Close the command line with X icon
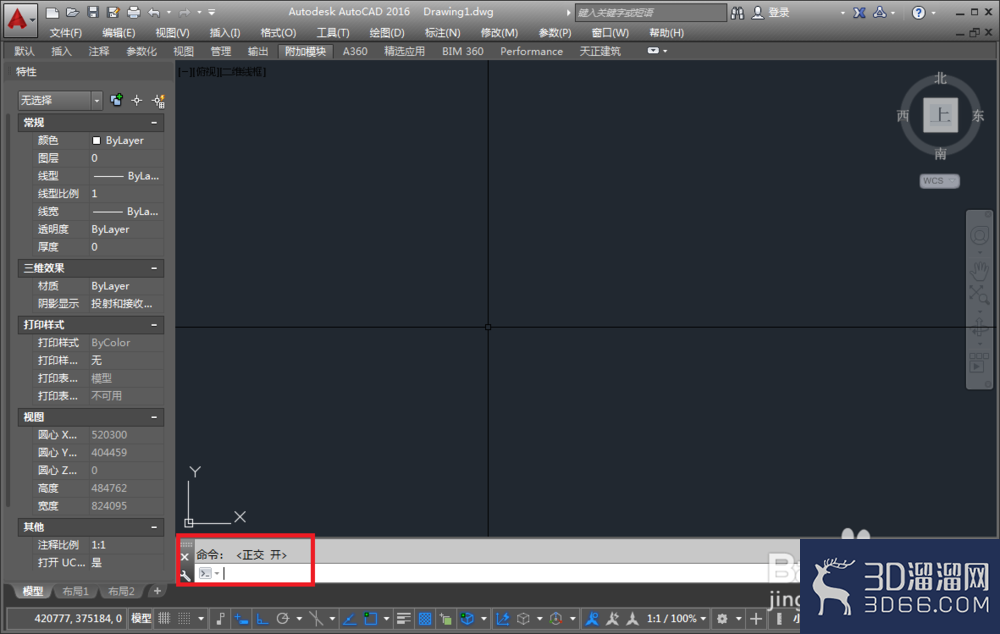Viewport: 1000px width, 634px height. coord(185,557)
